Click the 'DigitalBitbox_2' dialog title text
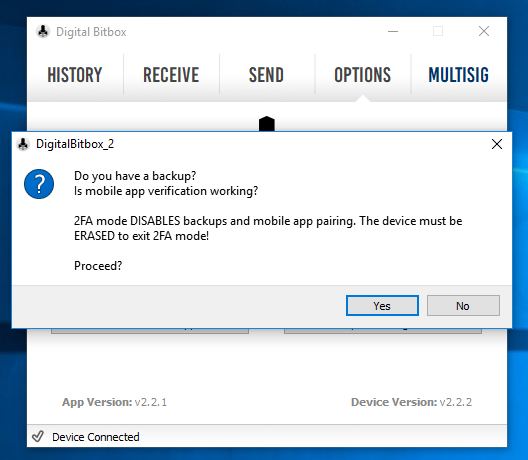 point(75,144)
